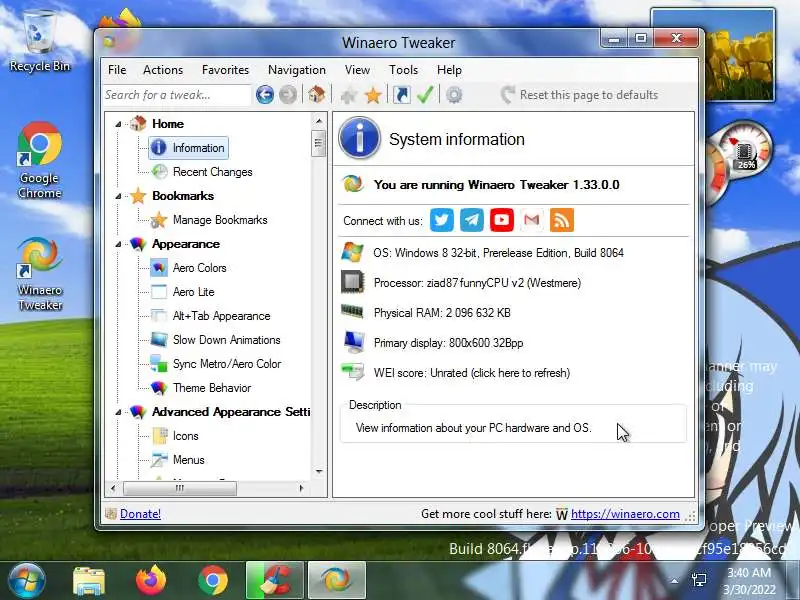This screenshot has width=800, height=600.
Task: Open Chrome from the taskbar
Action: 213,581
